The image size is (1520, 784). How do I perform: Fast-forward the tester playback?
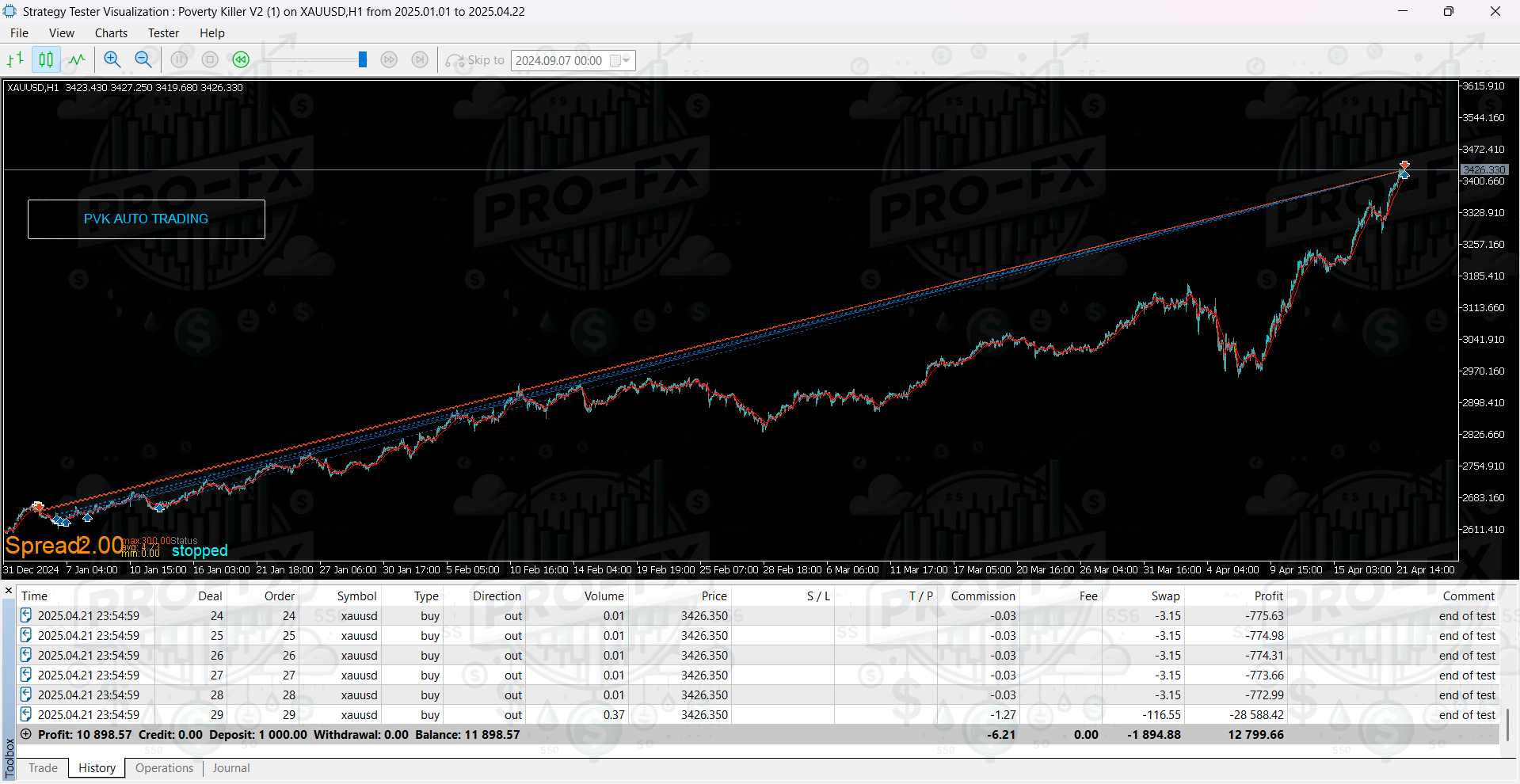tap(388, 59)
